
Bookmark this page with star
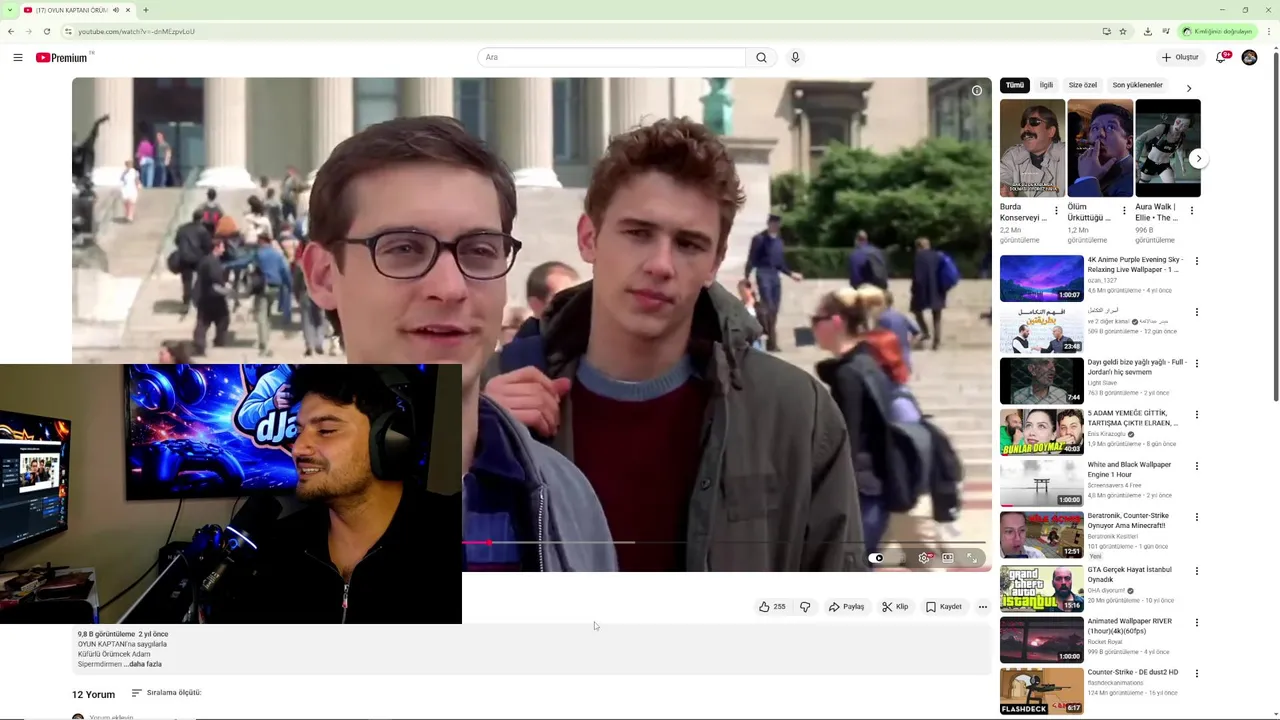click(1123, 31)
